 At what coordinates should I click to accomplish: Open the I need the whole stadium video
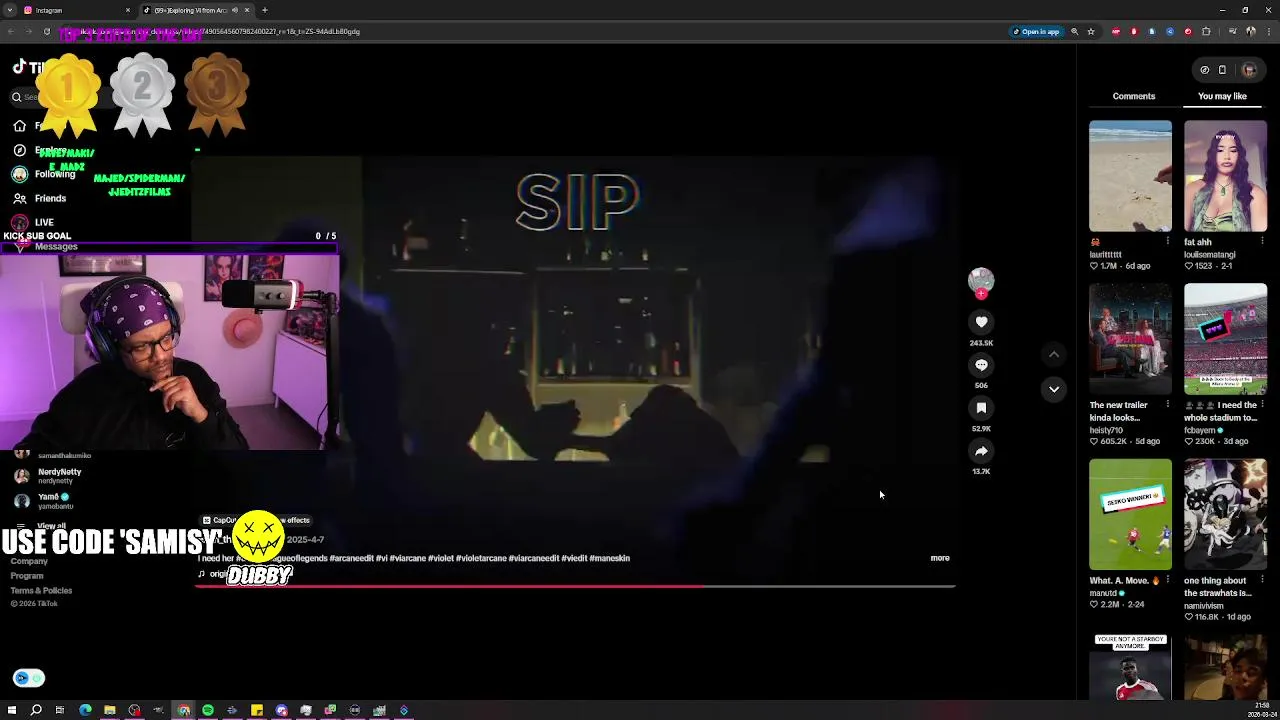1225,340
